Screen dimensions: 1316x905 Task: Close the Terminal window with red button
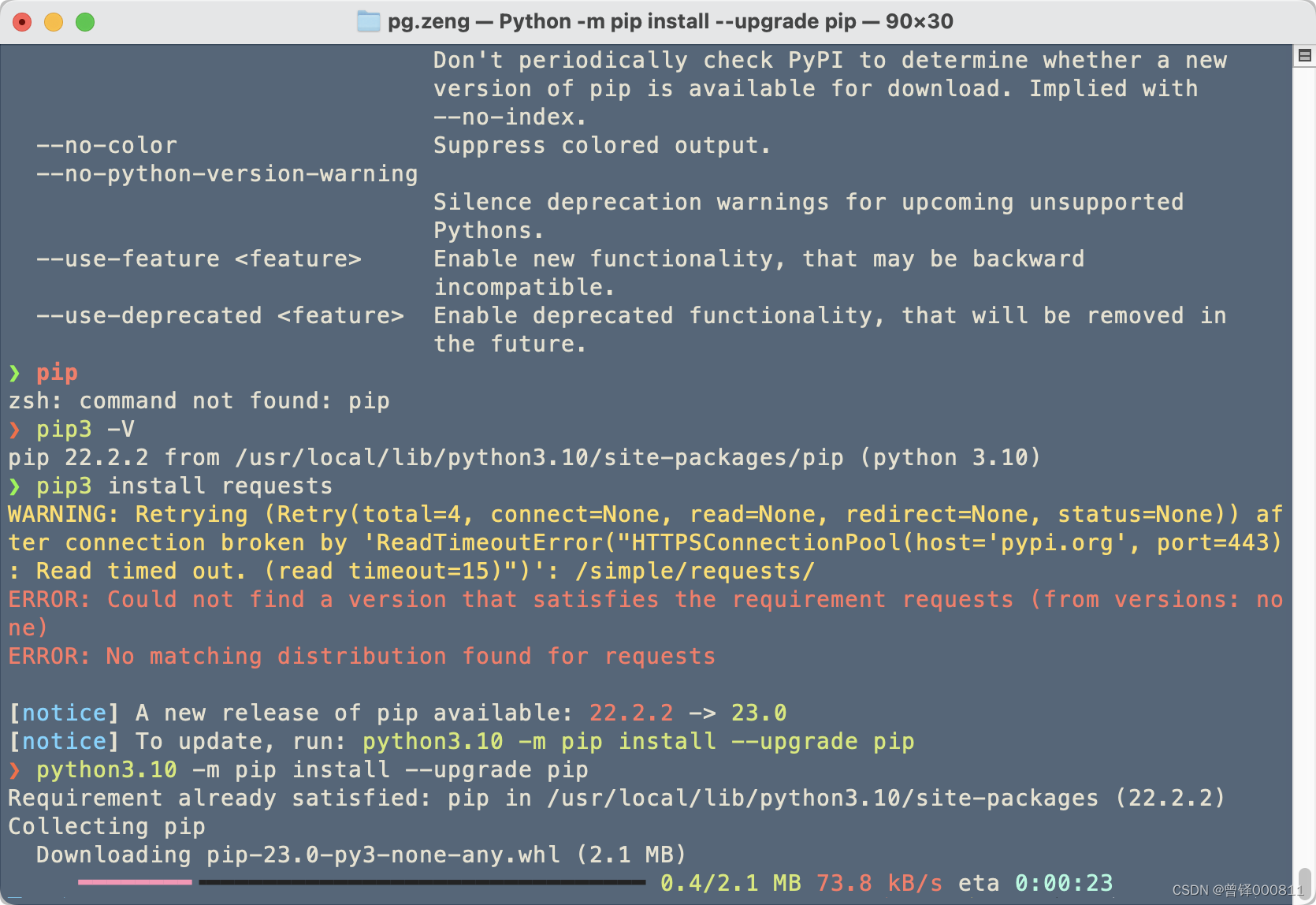(x=22, y=22)
